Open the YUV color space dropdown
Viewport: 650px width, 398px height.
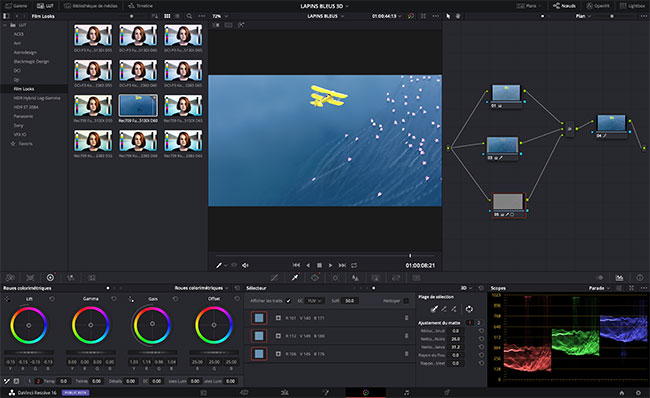(314, 301)
